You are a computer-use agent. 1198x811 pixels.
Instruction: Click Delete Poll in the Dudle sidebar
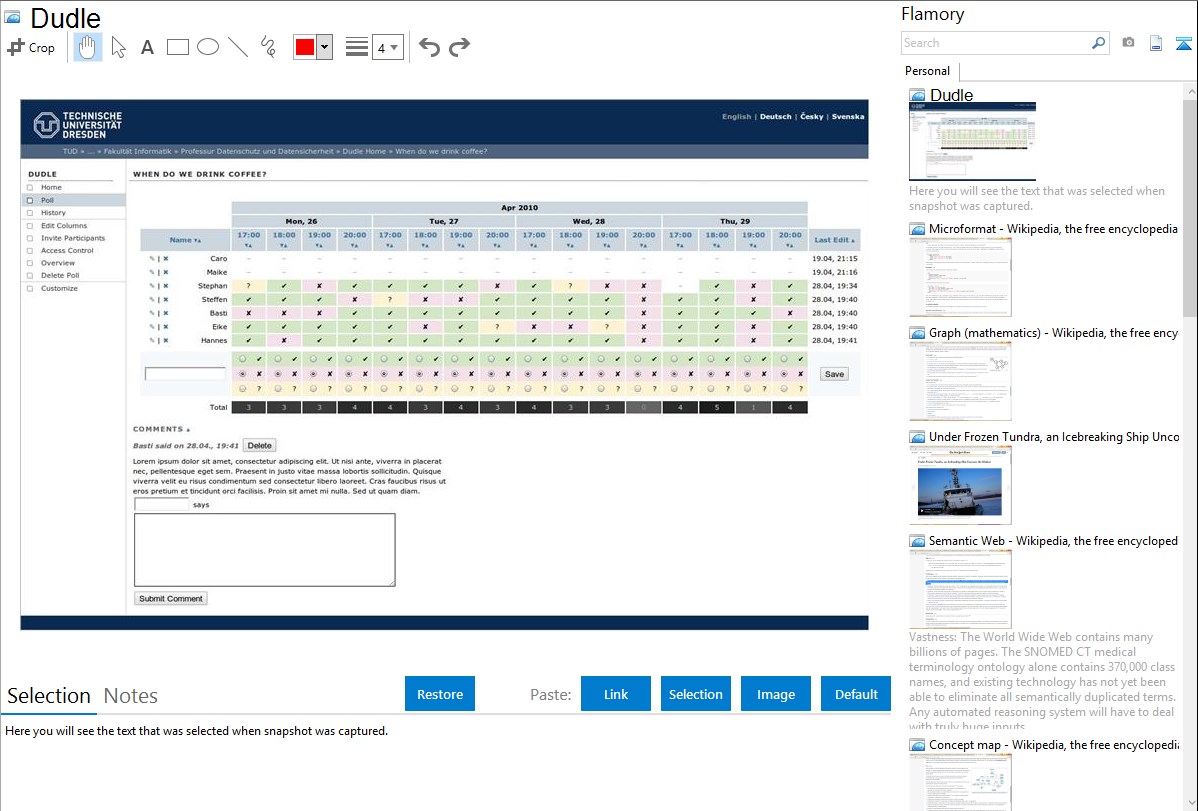[x=60, y=275]
